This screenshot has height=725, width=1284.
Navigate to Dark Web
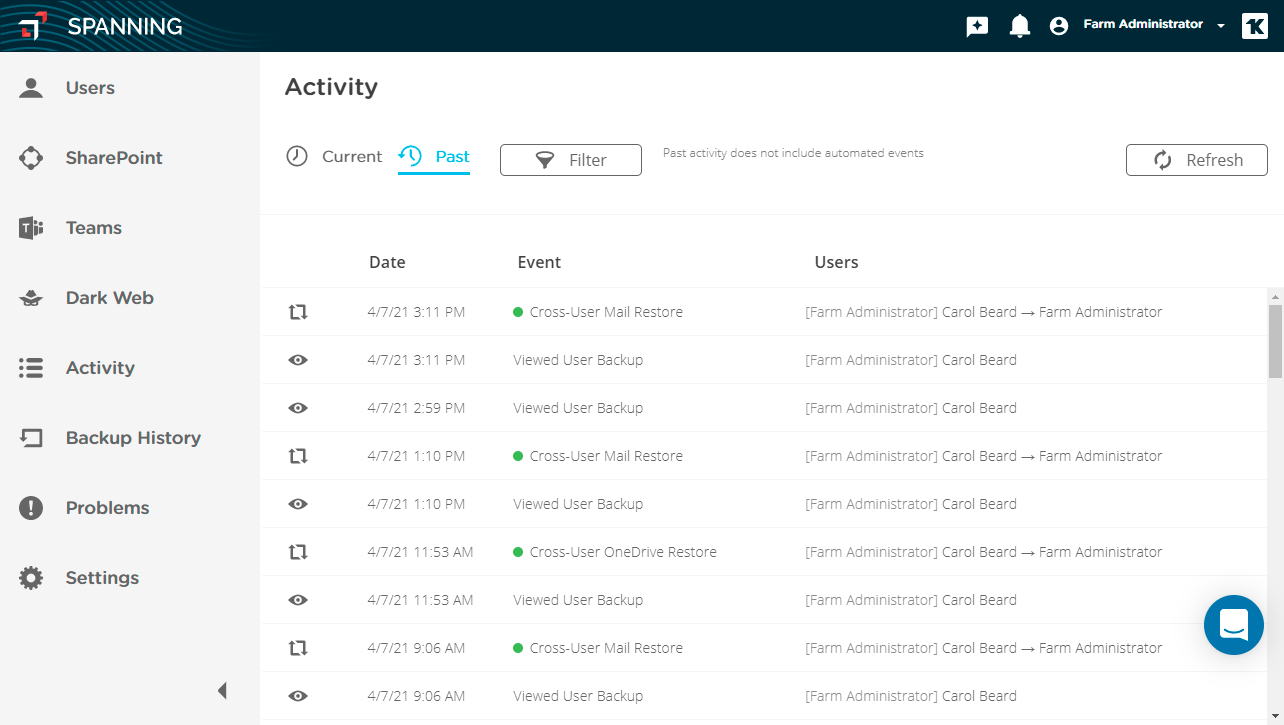click(110, 298)
